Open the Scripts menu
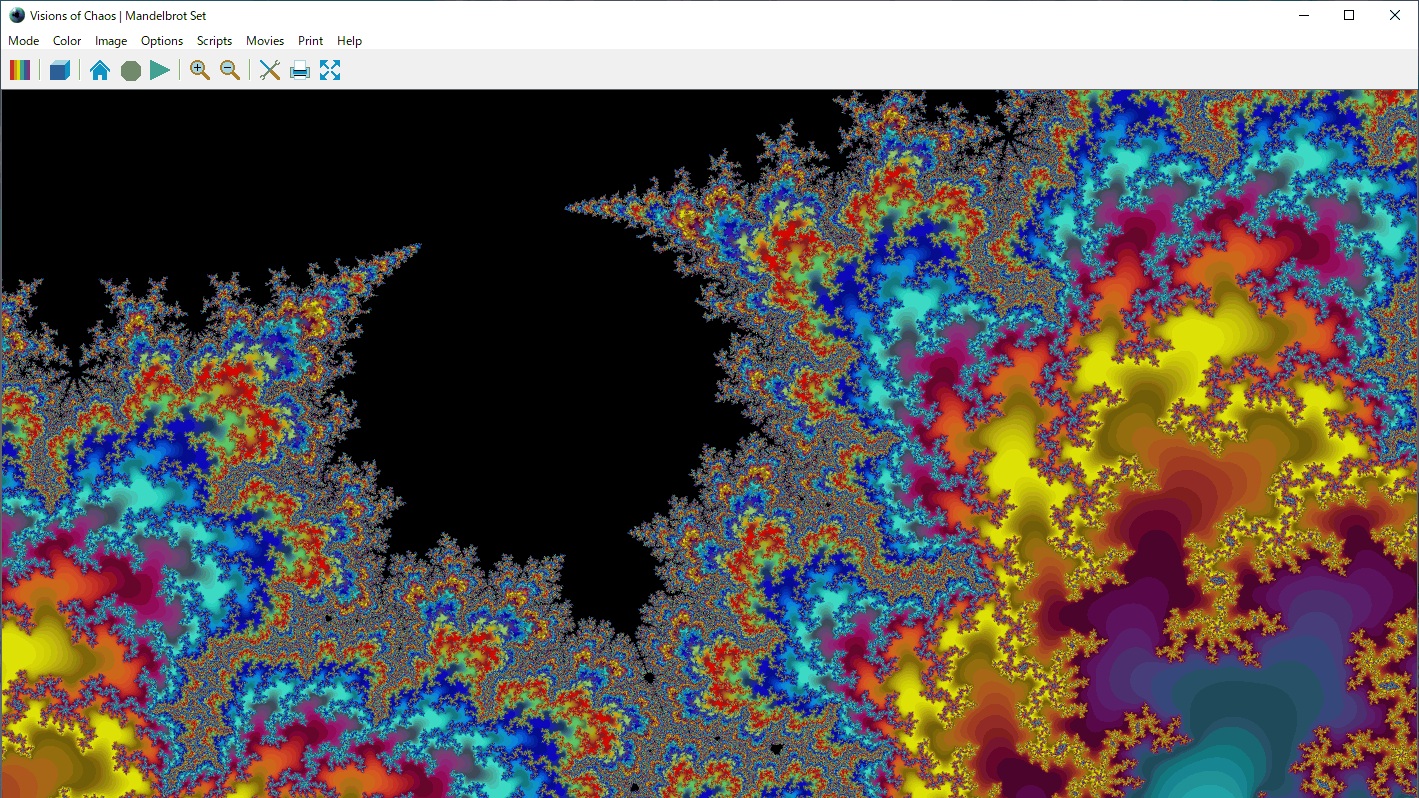The width and height of the screenshot is (1419, 798). 214,41
